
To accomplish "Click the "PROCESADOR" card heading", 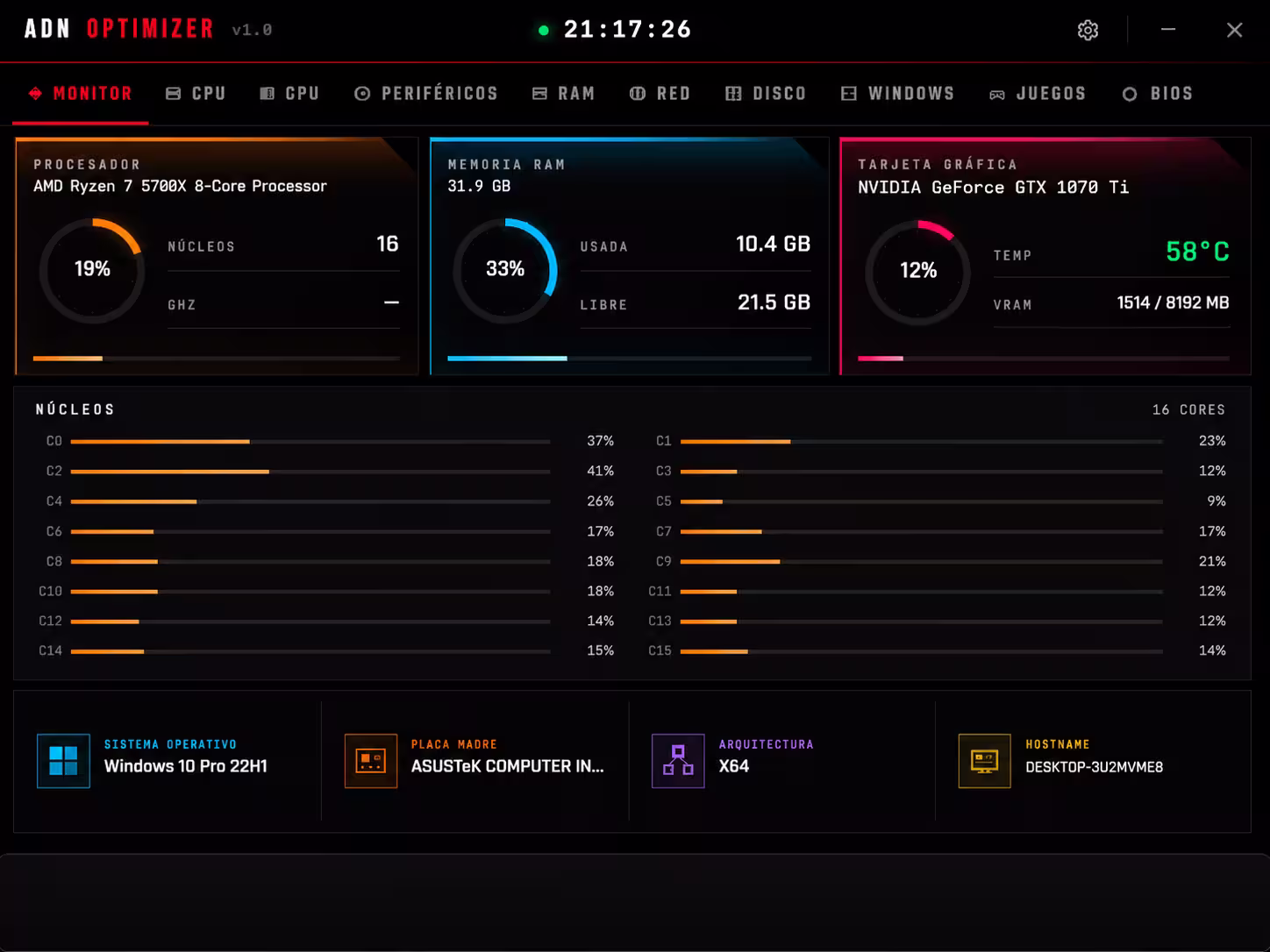I will 87,165.
